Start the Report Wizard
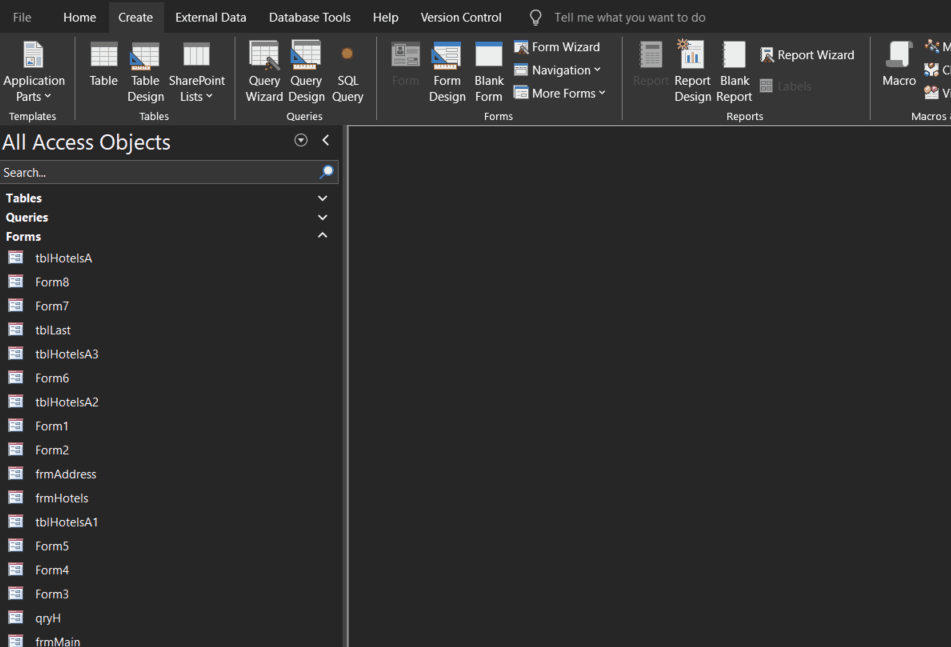951x647 pixels. coord(808,54)
